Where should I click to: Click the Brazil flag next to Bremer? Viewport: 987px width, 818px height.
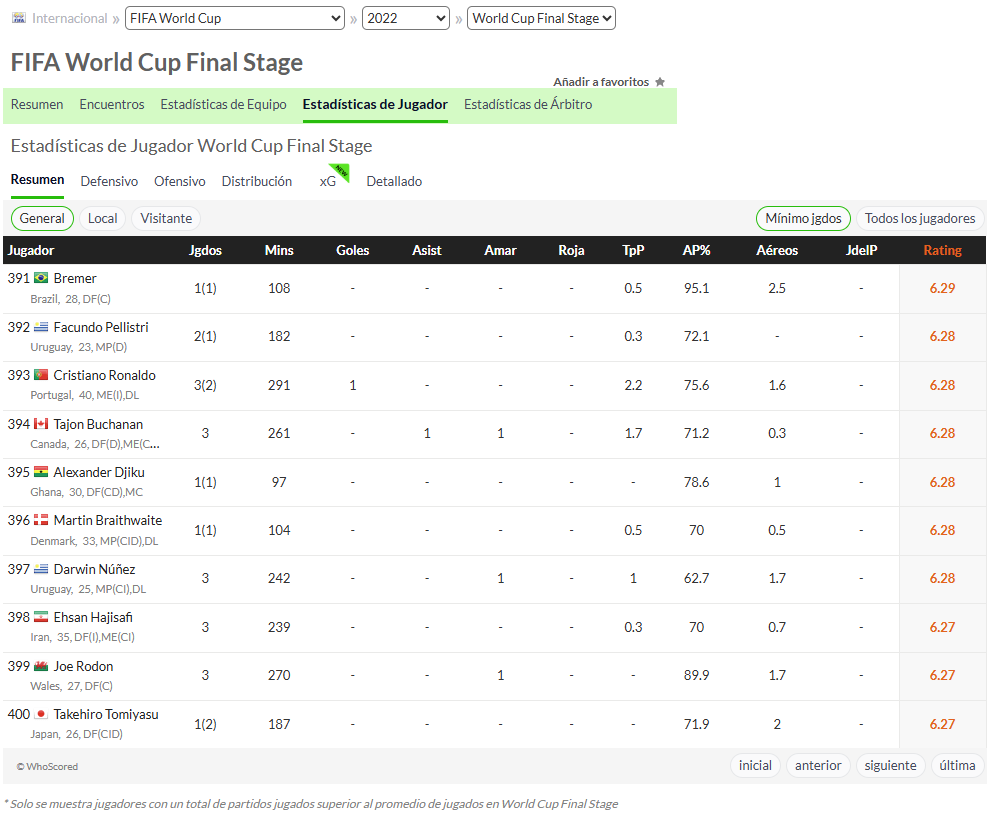click(x=41, y=277)
